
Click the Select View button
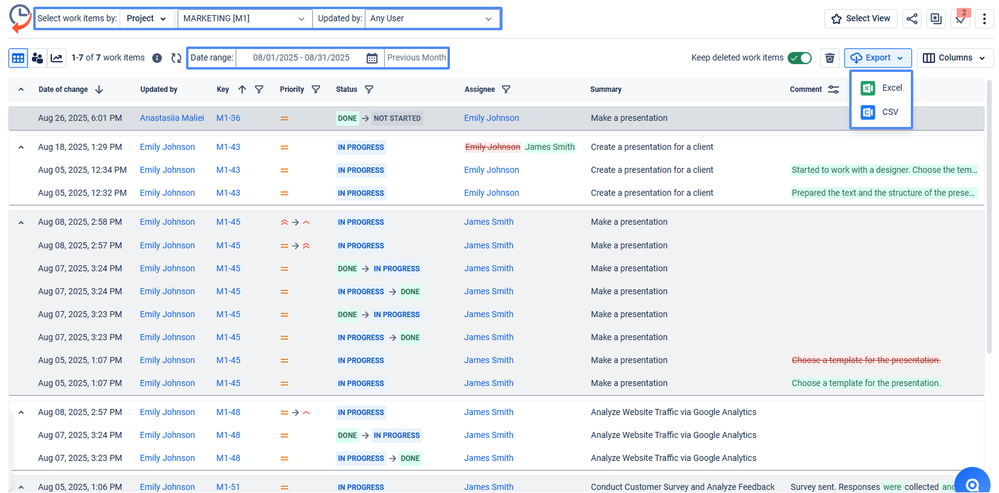coord(860,18)
